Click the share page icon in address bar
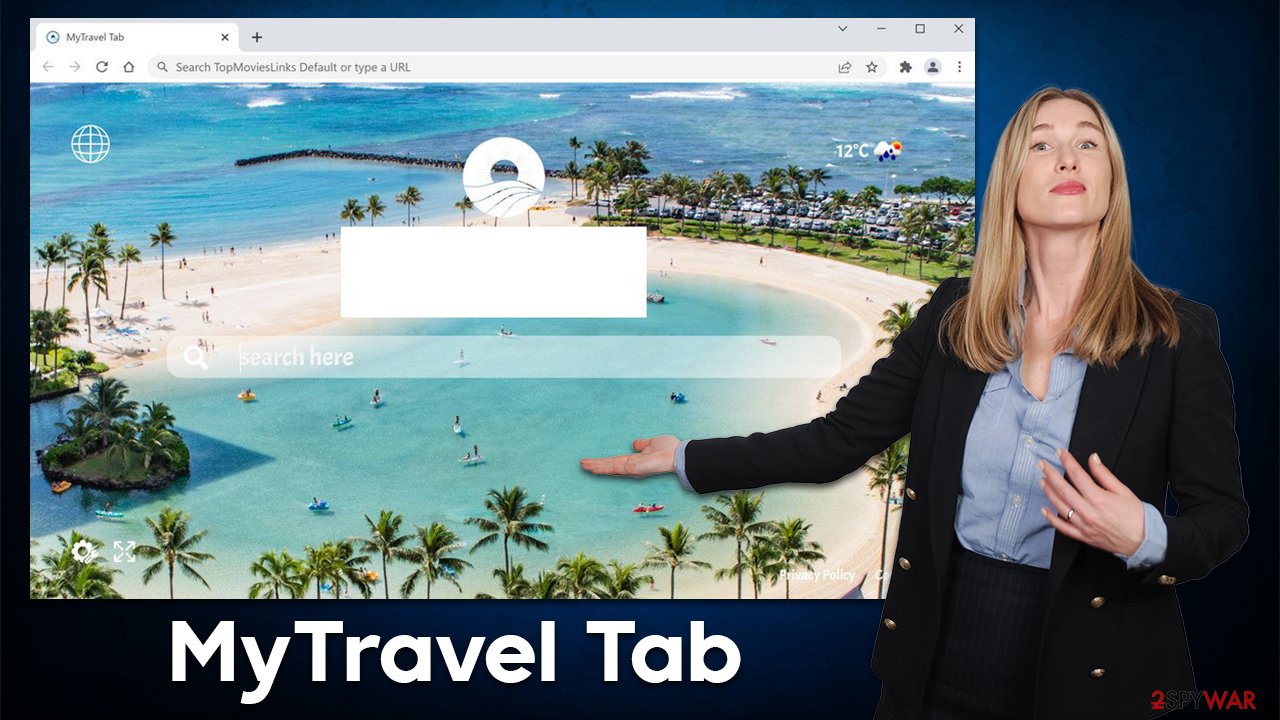This screenshot has width=1280, height=720. pos(845,67)
